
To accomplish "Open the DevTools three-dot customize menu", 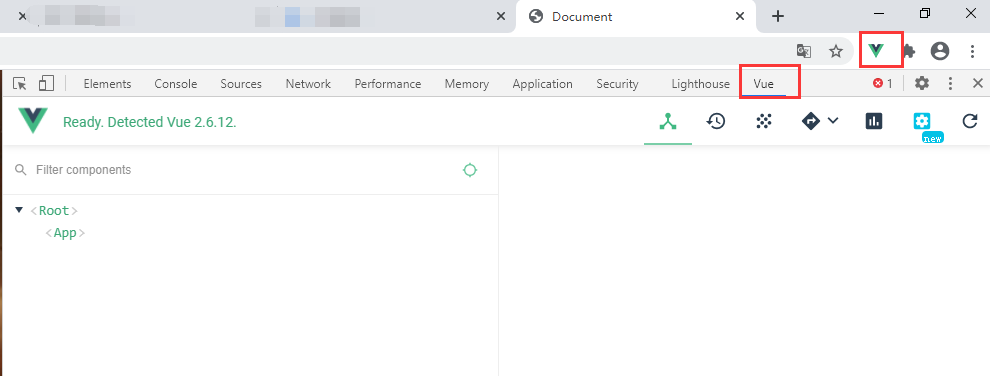I will coord(950,83).
